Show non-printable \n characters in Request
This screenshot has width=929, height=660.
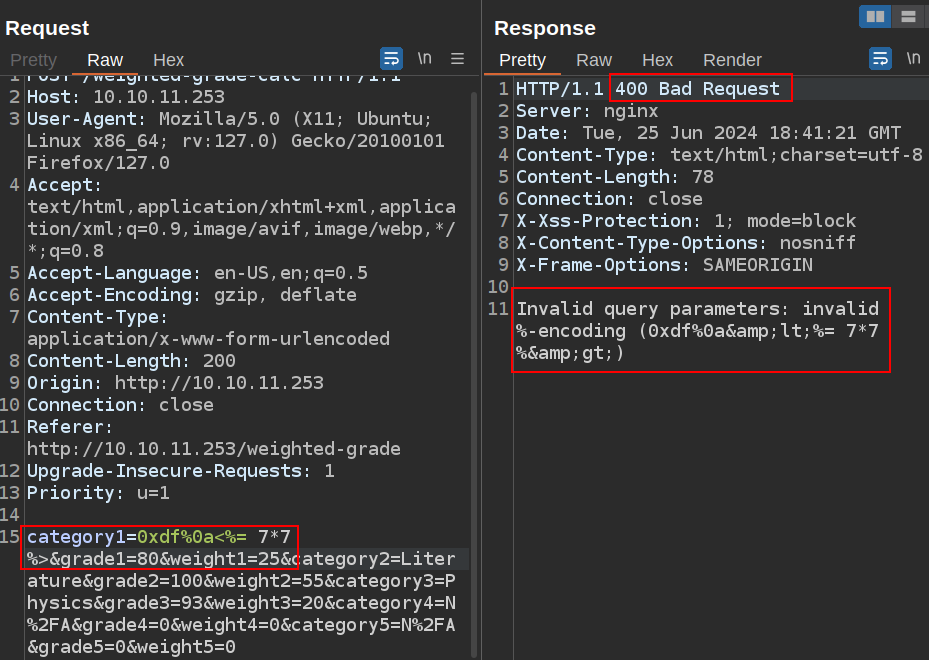(x=425, y=58)
